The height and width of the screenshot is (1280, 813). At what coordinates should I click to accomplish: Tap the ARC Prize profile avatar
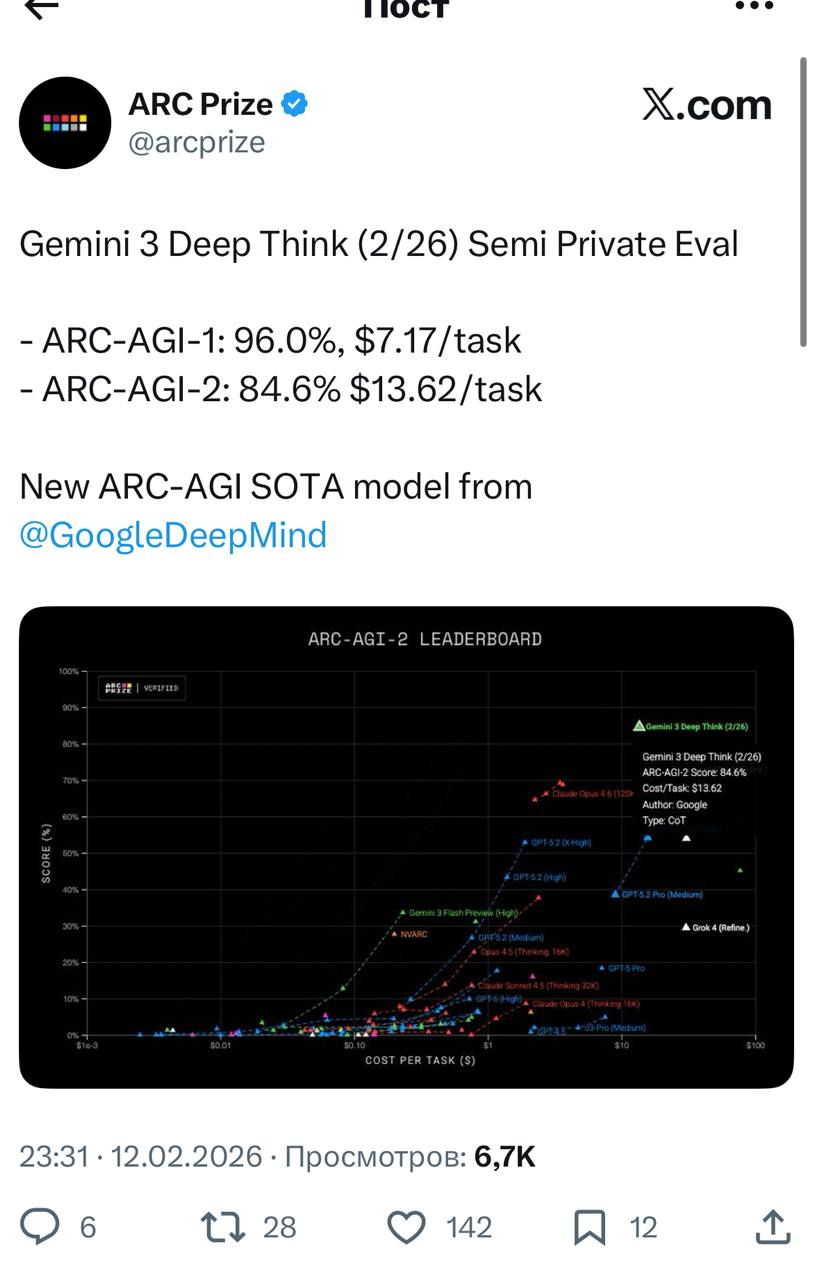tap(65, 122)
